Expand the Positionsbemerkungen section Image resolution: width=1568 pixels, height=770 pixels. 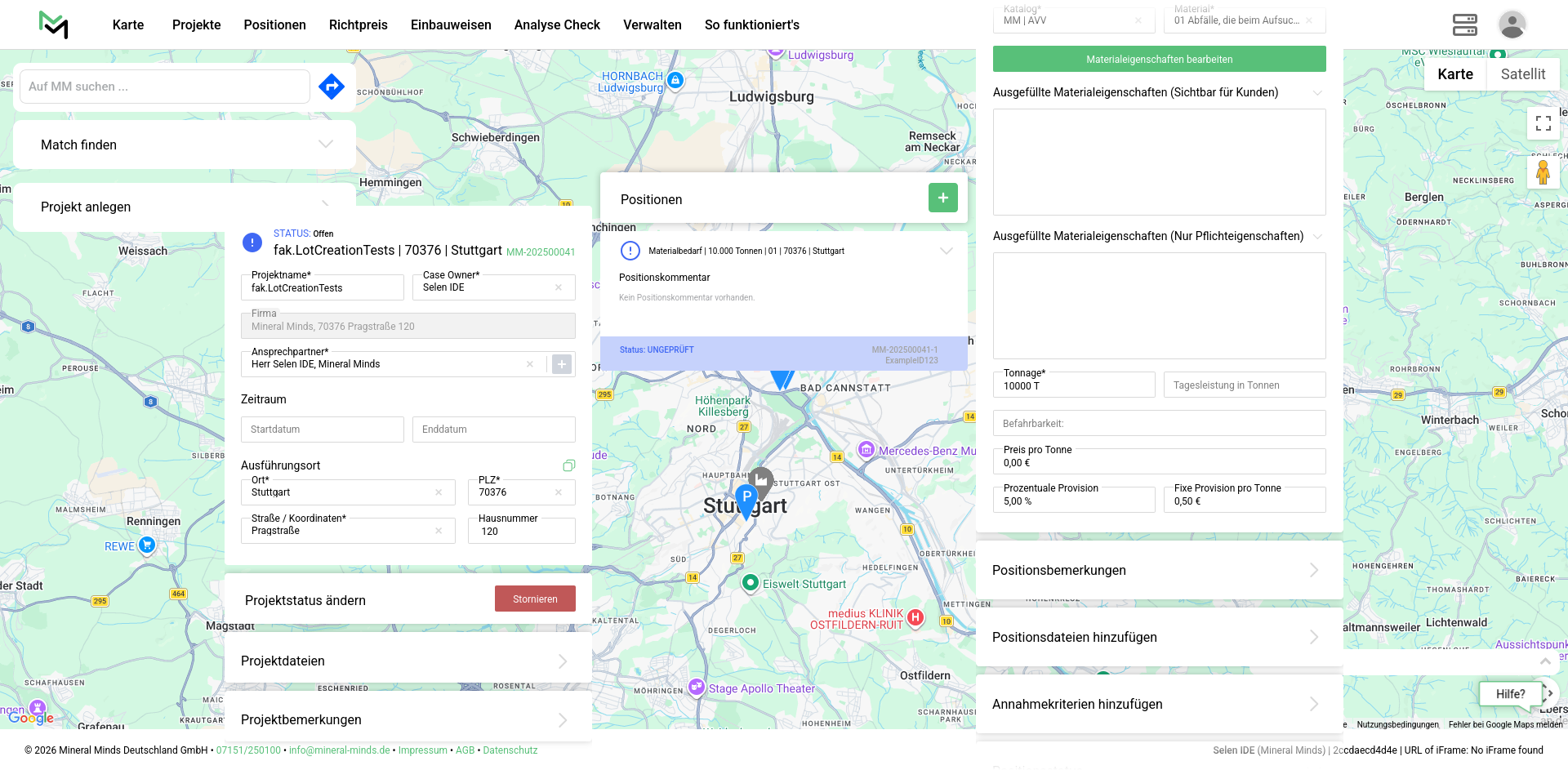click(x=1313, y=570)
